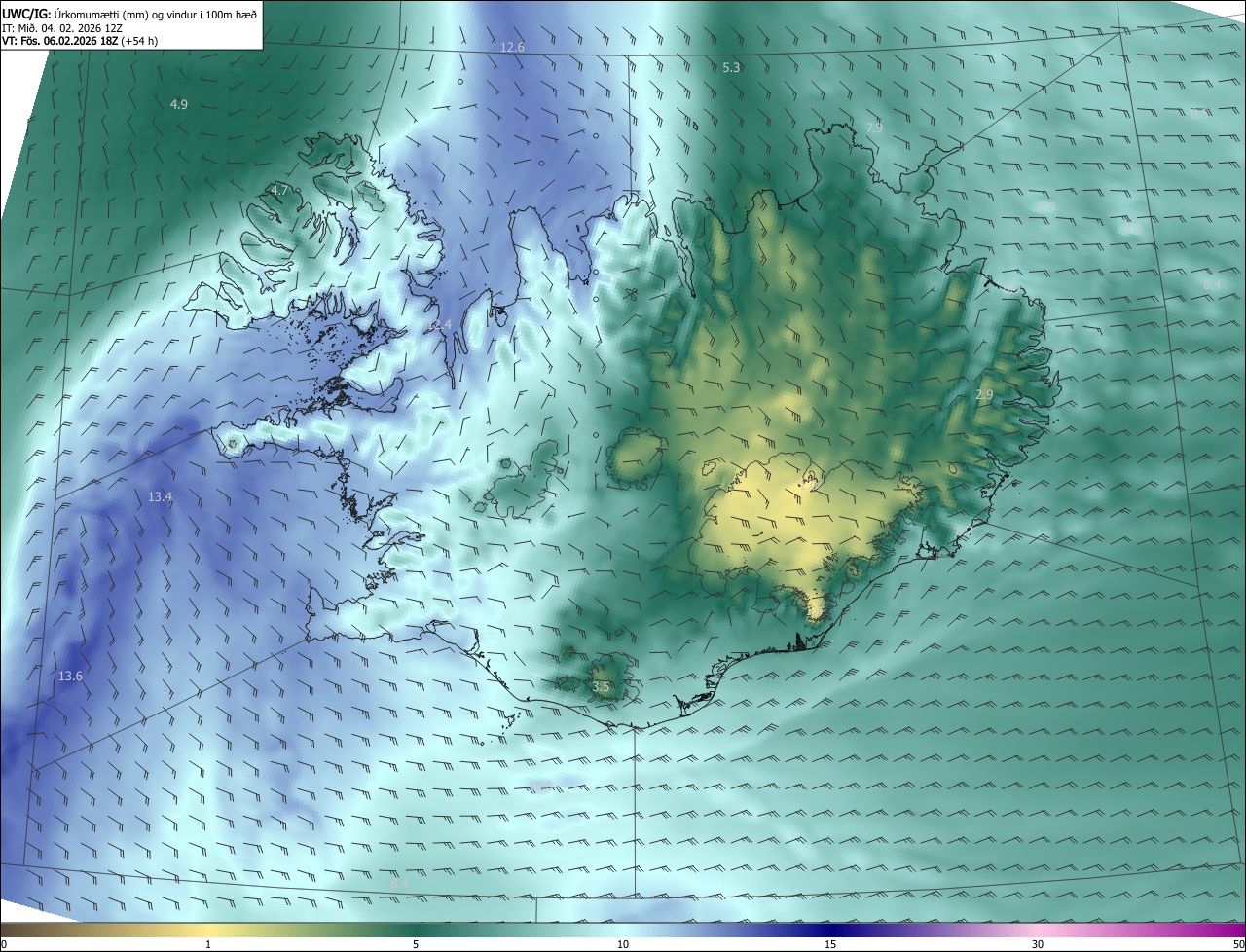Click the 4.7 value over the Westfjords

279,190
